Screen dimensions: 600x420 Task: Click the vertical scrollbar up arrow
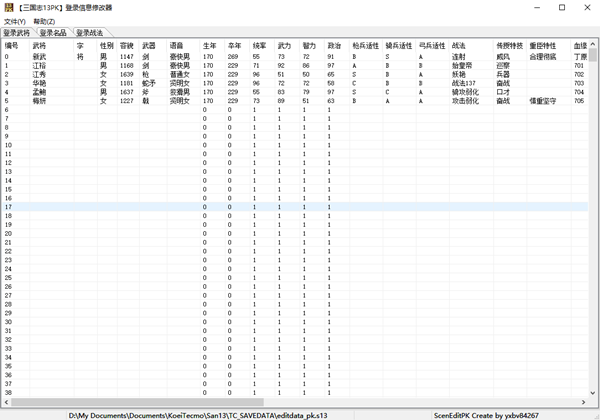coord(592,46)
